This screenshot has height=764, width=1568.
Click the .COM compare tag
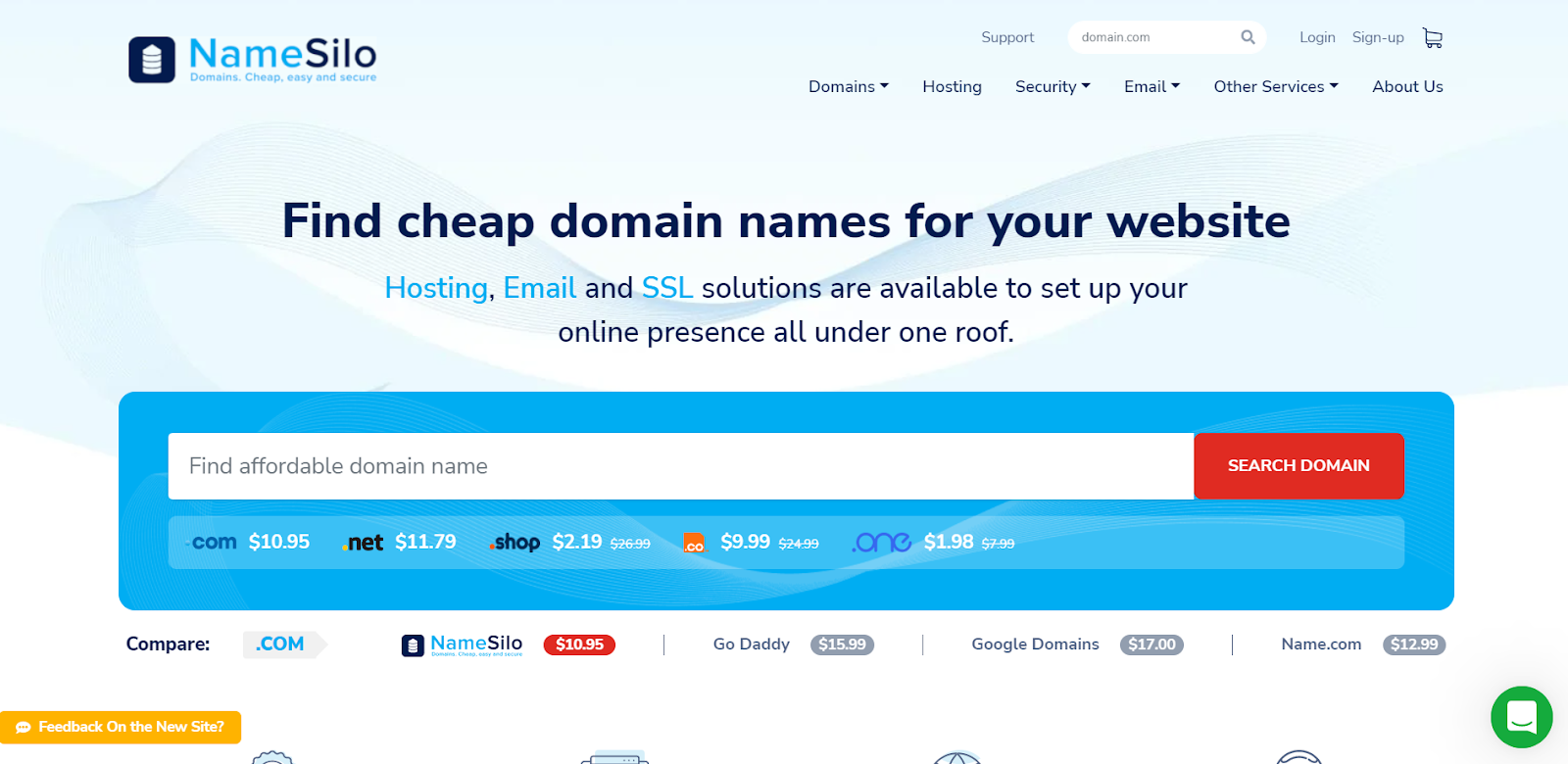(284, 645)
